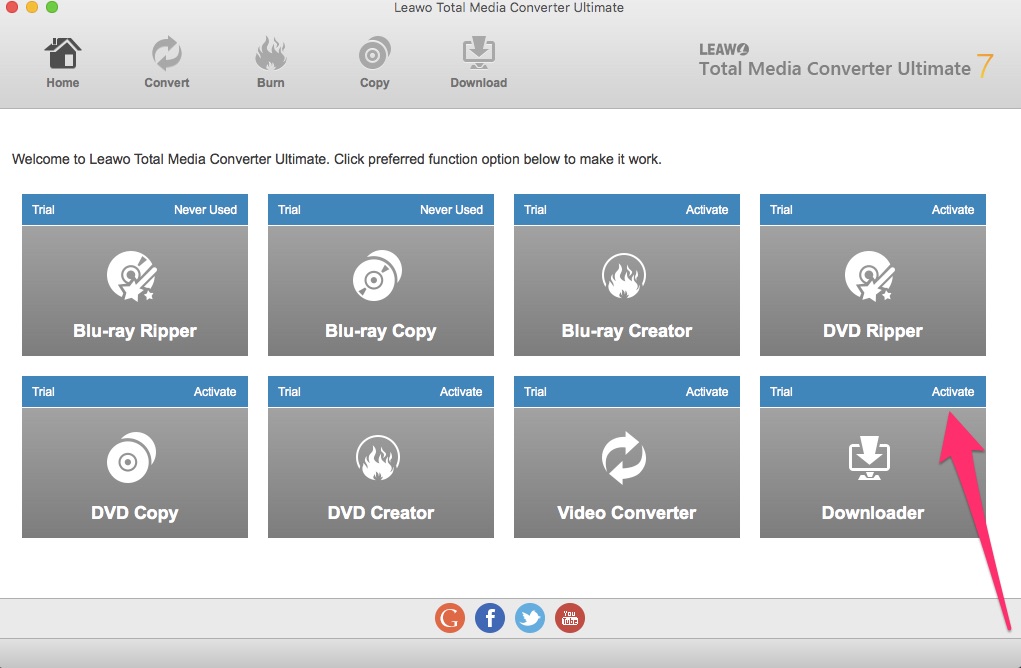1021x668 pixels.
Task: Visit the Facebook page icon
Action: pyautogui.click(x=490, y=618)
